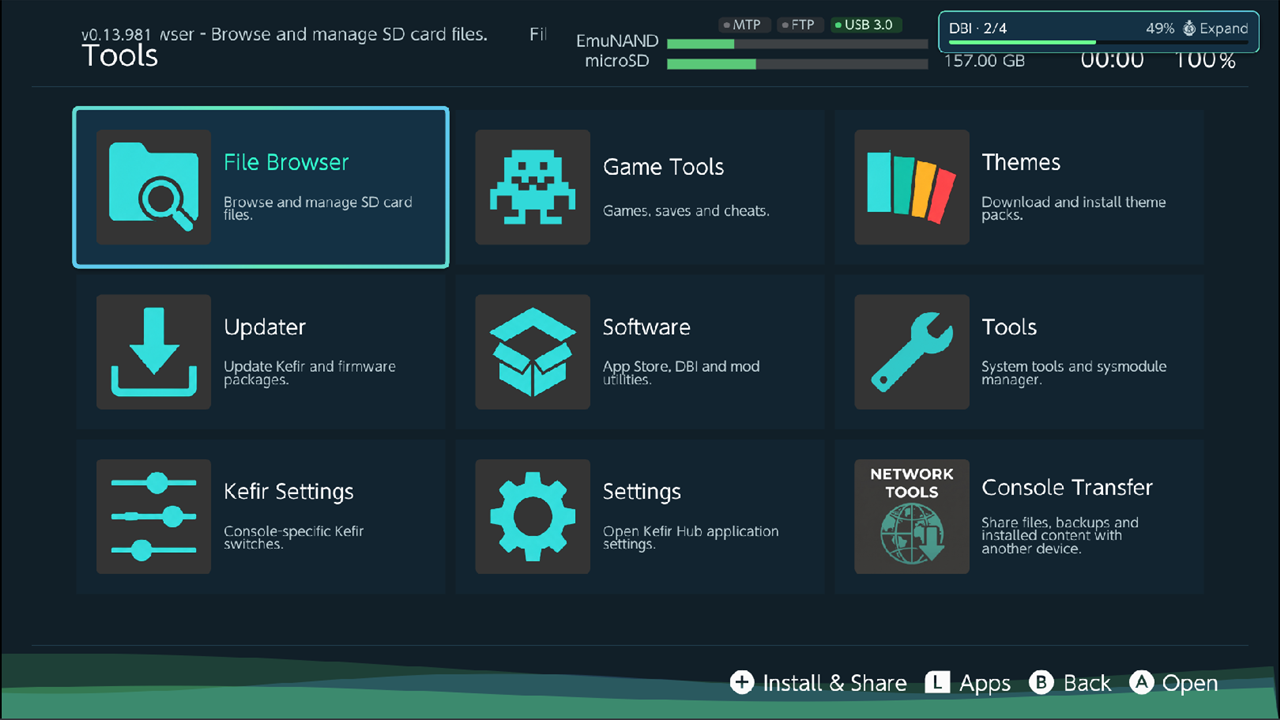Toggle the USB 3.0 indicator
The height and width of the screenshot is (720, 1280).
coord(866,25)
